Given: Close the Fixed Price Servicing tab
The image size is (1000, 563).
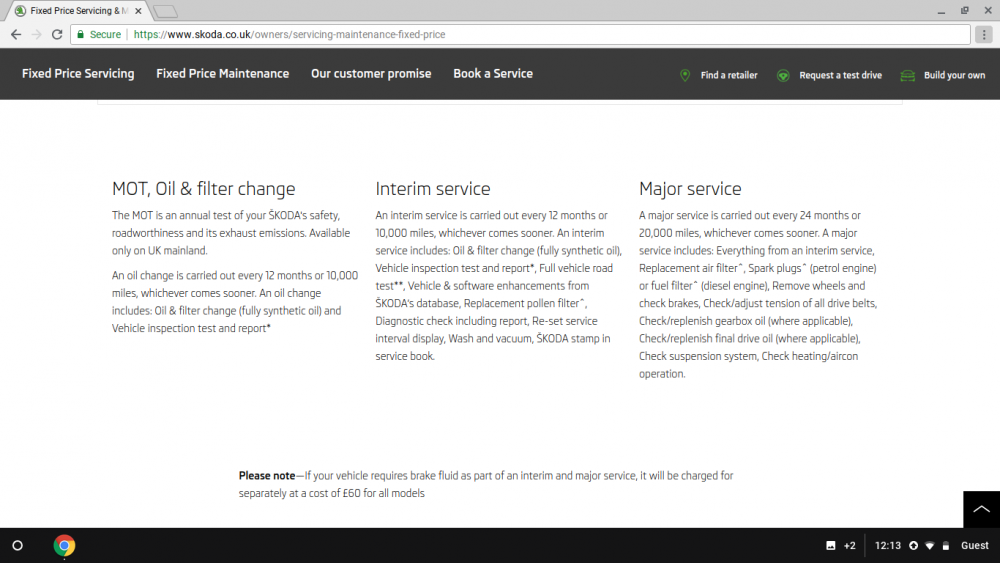Looking at the screenshot, I should point(138,11).
